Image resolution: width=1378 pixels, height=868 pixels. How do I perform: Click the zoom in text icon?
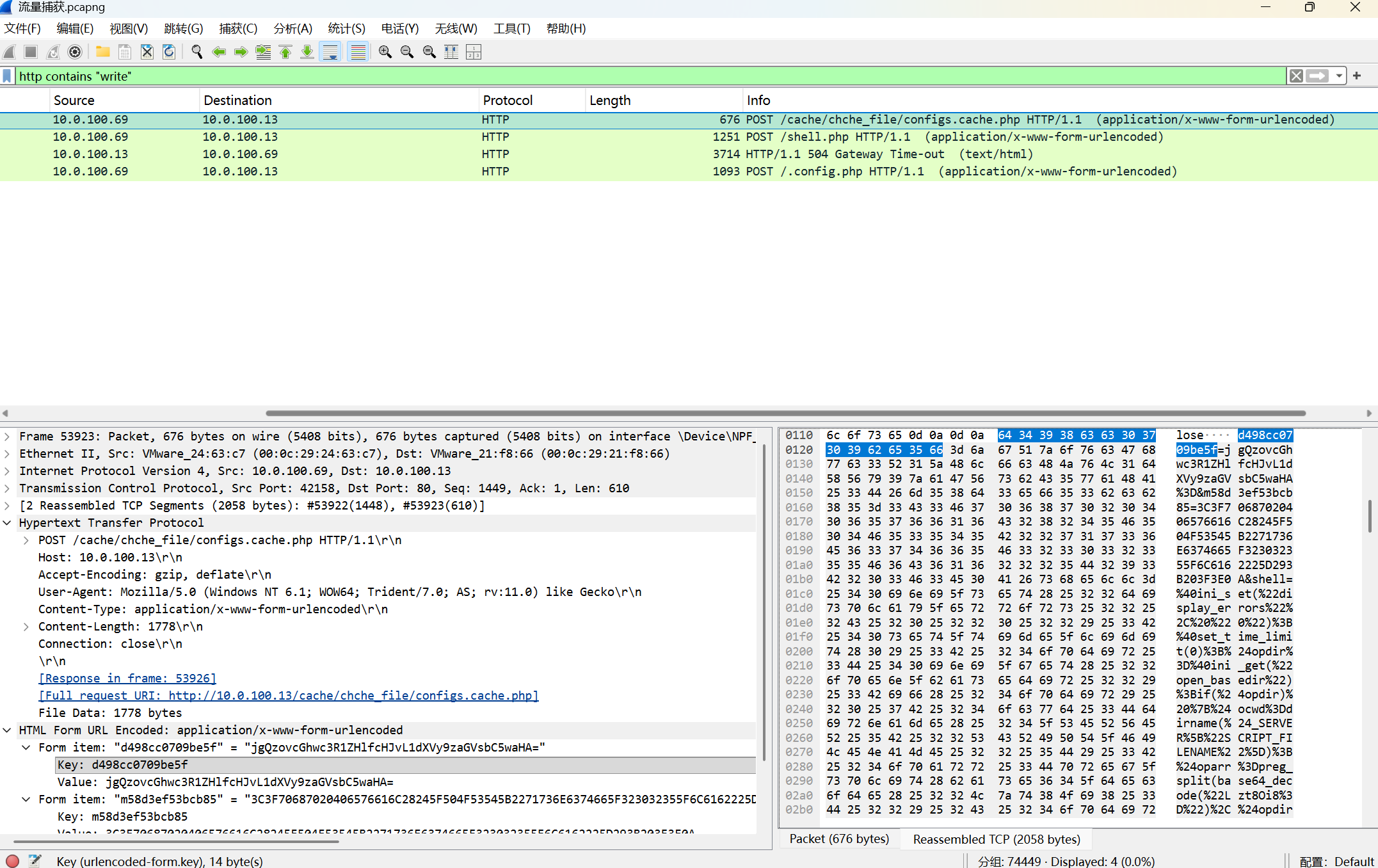click(x=385, y=52)
